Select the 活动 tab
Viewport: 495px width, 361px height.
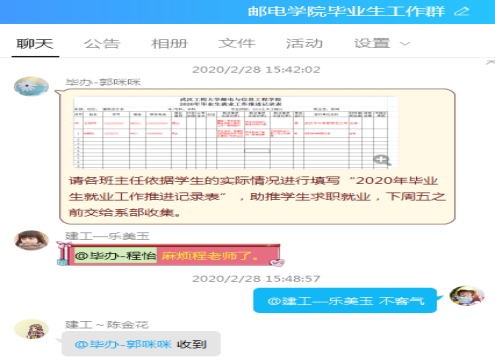coord(304,44)
